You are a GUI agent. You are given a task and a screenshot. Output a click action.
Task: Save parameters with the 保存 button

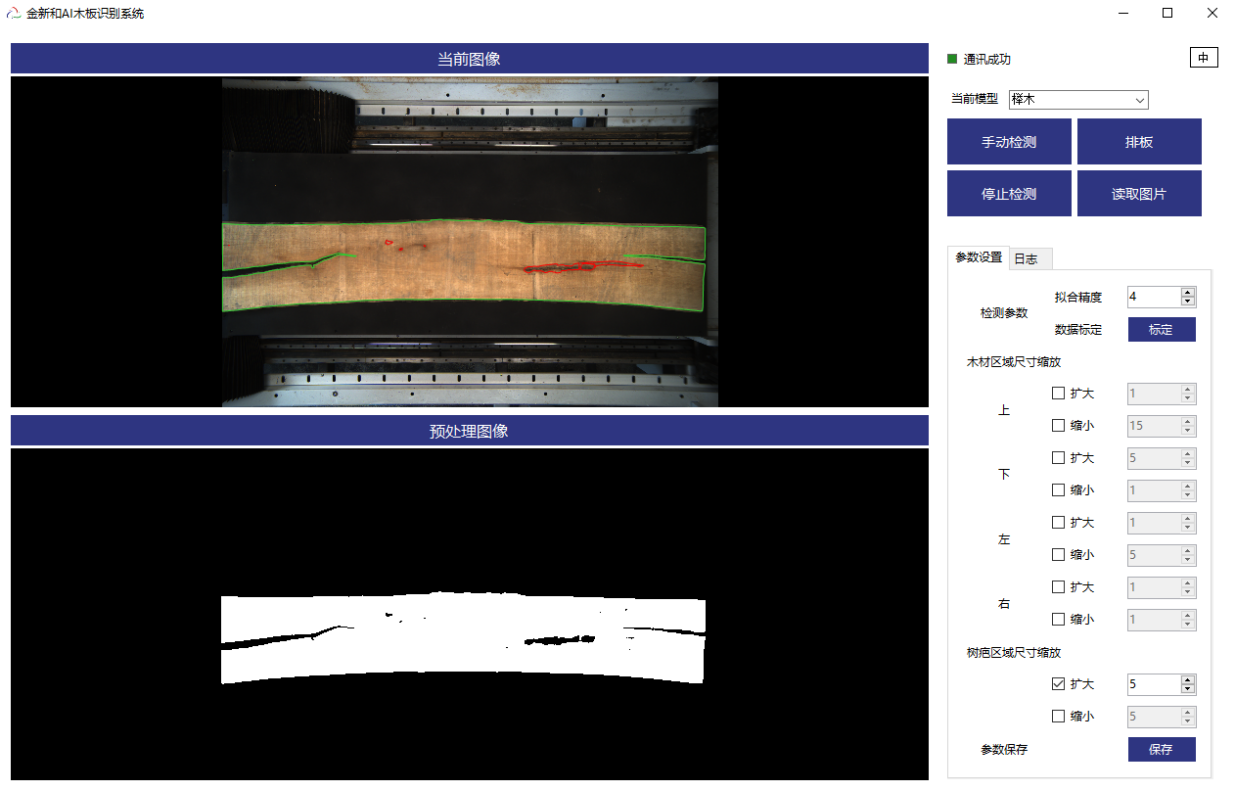point(1161,750)
